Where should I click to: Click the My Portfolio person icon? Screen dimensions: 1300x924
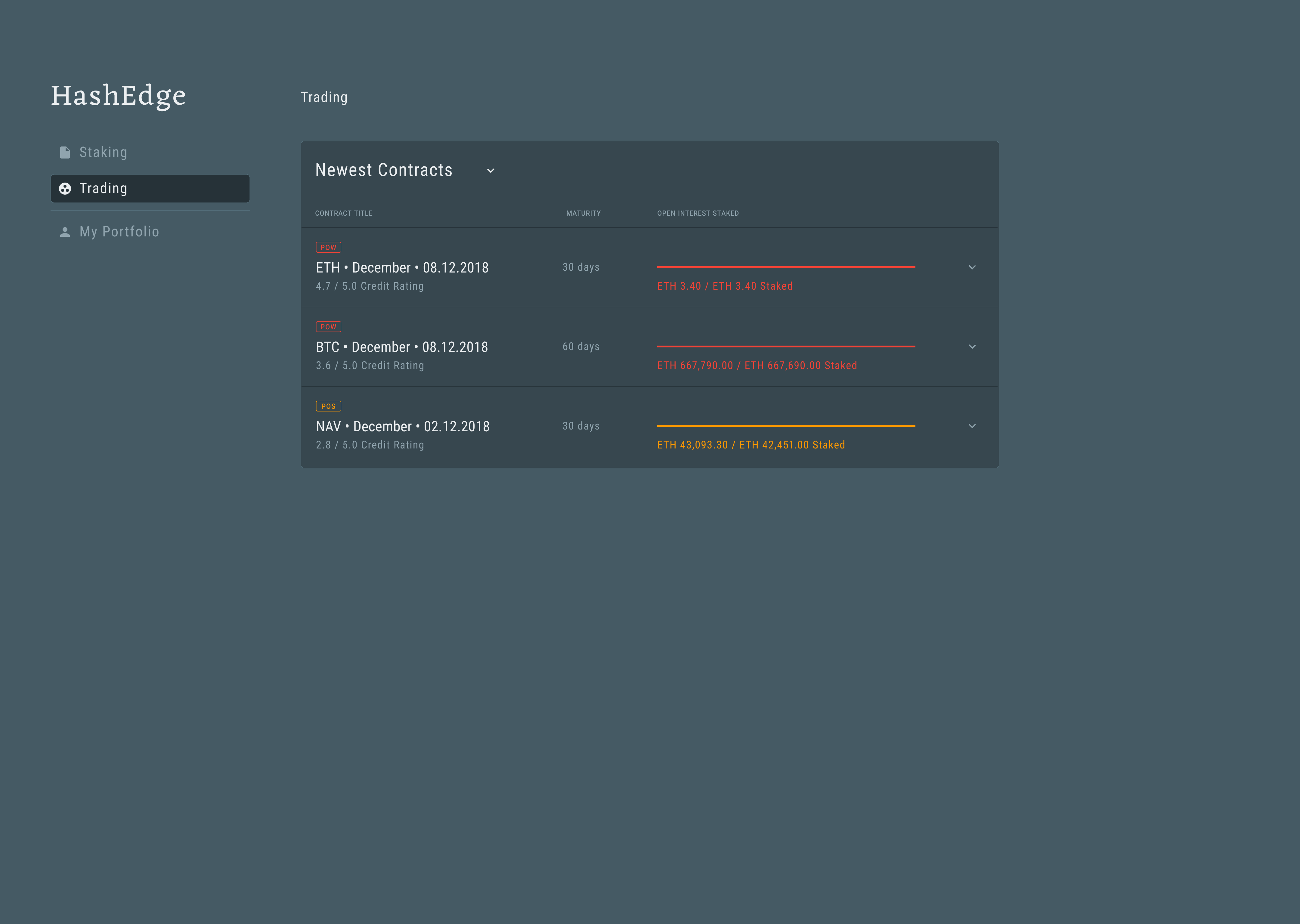pos(65,232)
